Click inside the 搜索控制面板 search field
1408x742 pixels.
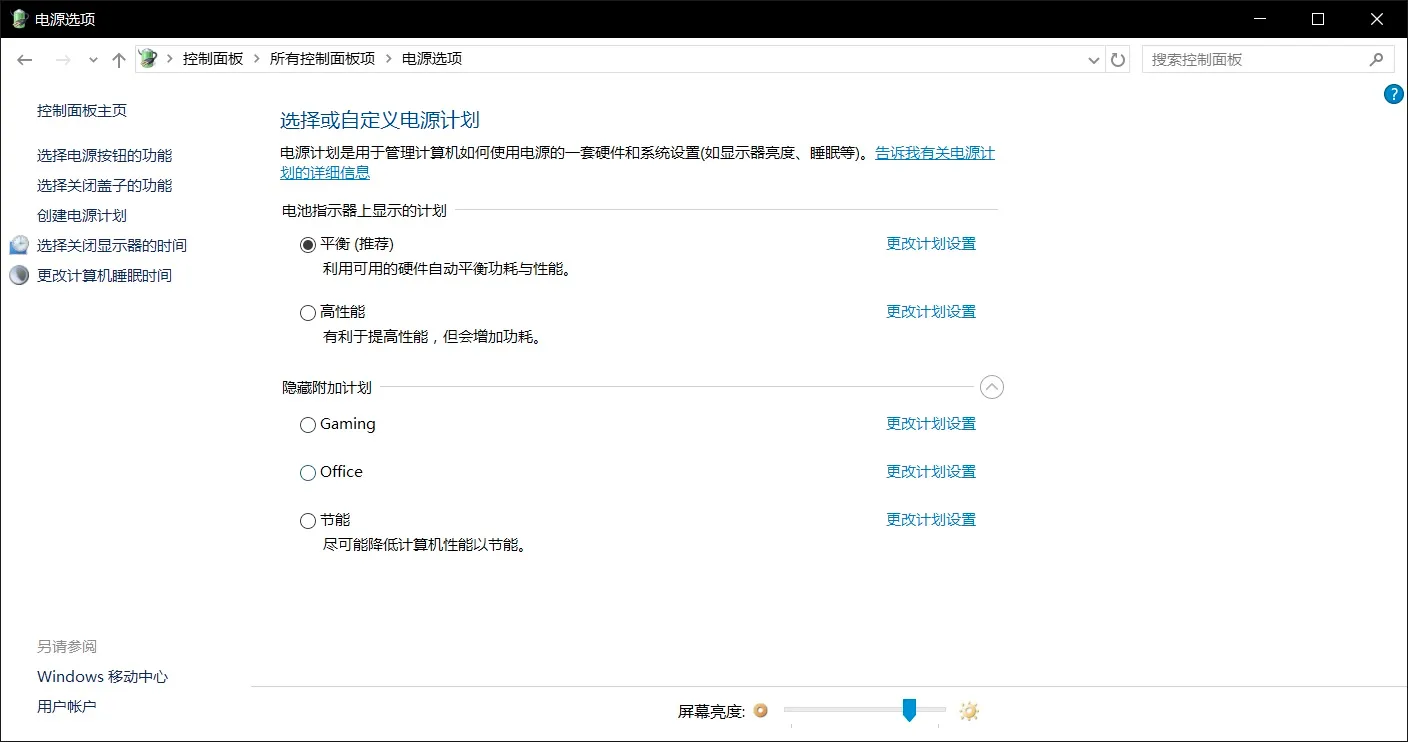(1250, 59)
